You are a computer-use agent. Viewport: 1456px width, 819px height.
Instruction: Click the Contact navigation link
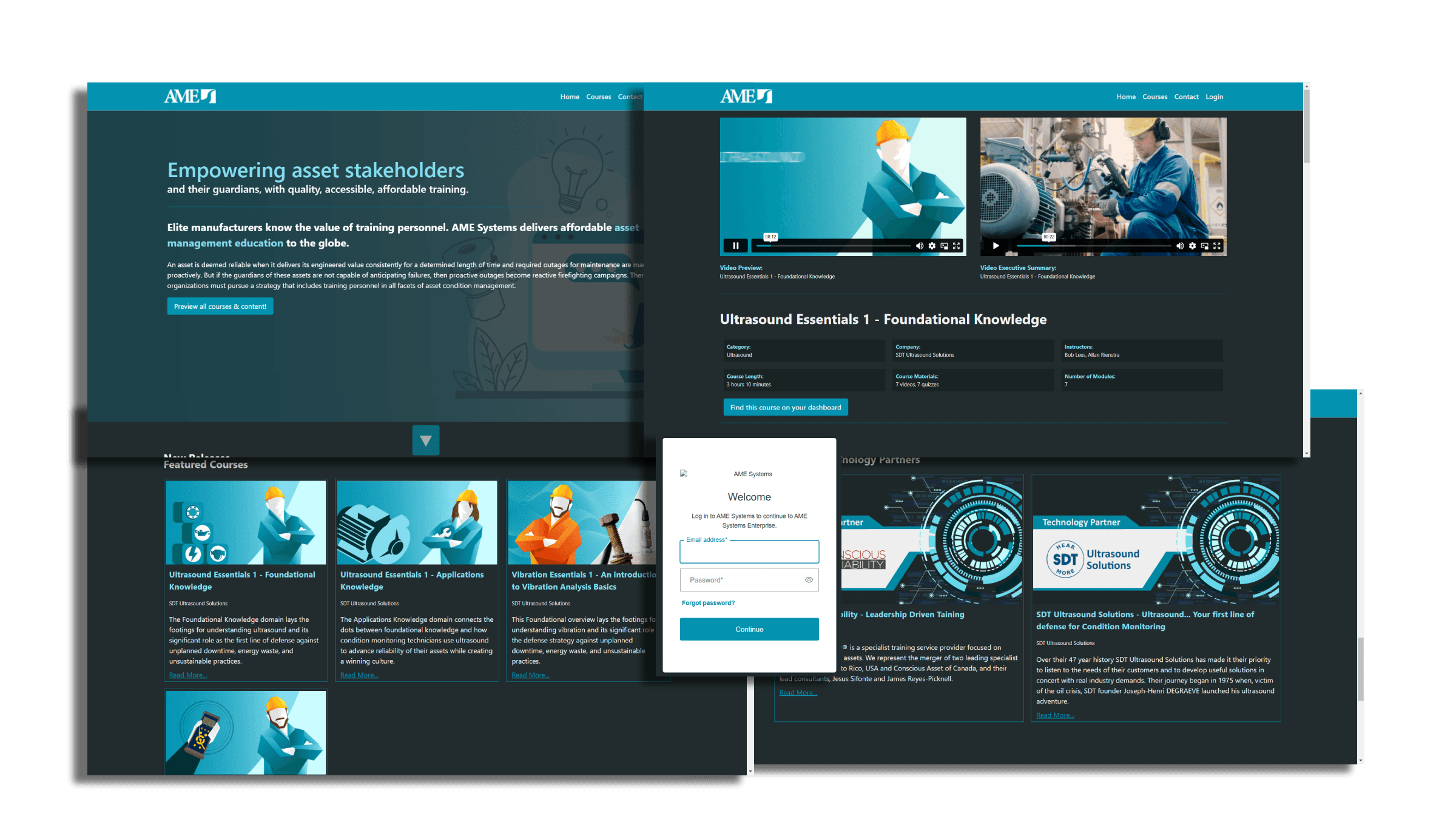tap(1185, 96)
